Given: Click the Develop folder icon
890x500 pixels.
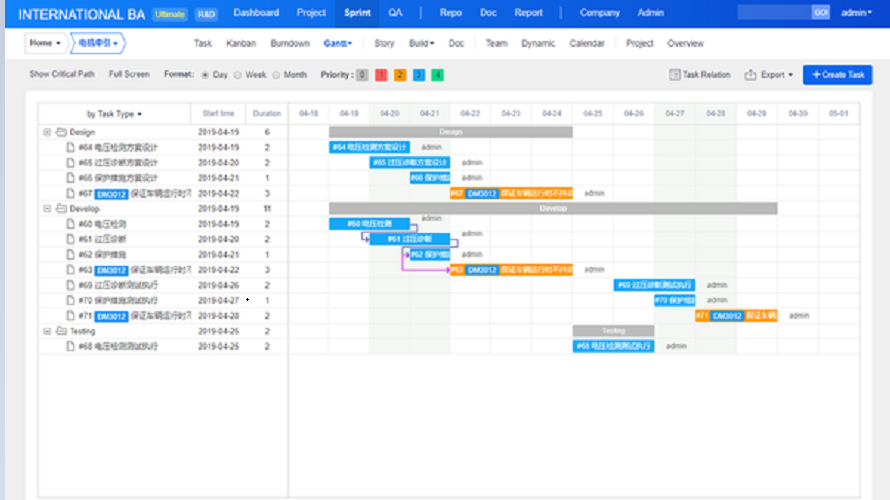Looking at the screenshot, I should coord(60,209).
